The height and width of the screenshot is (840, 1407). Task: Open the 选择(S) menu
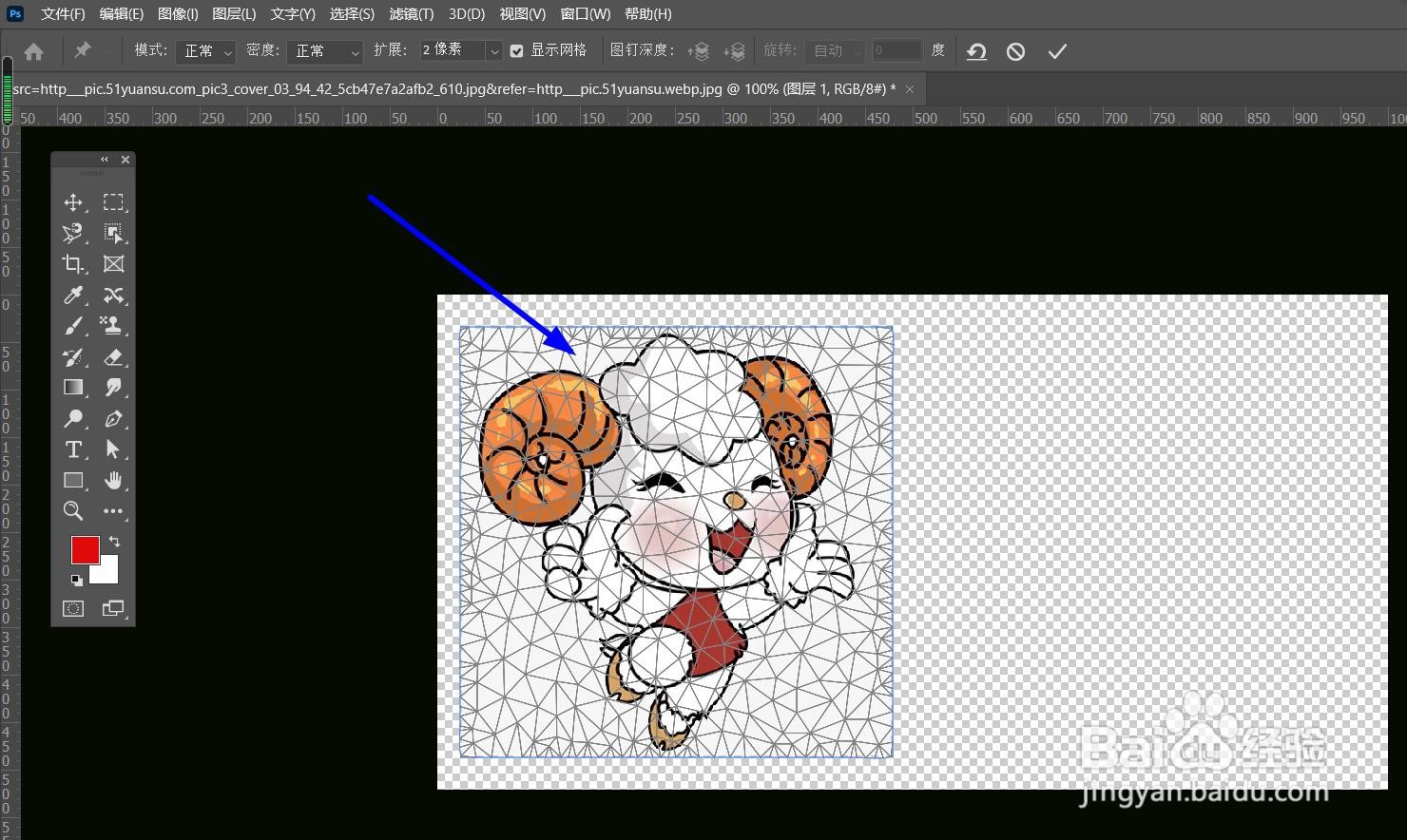pos(352,13)
